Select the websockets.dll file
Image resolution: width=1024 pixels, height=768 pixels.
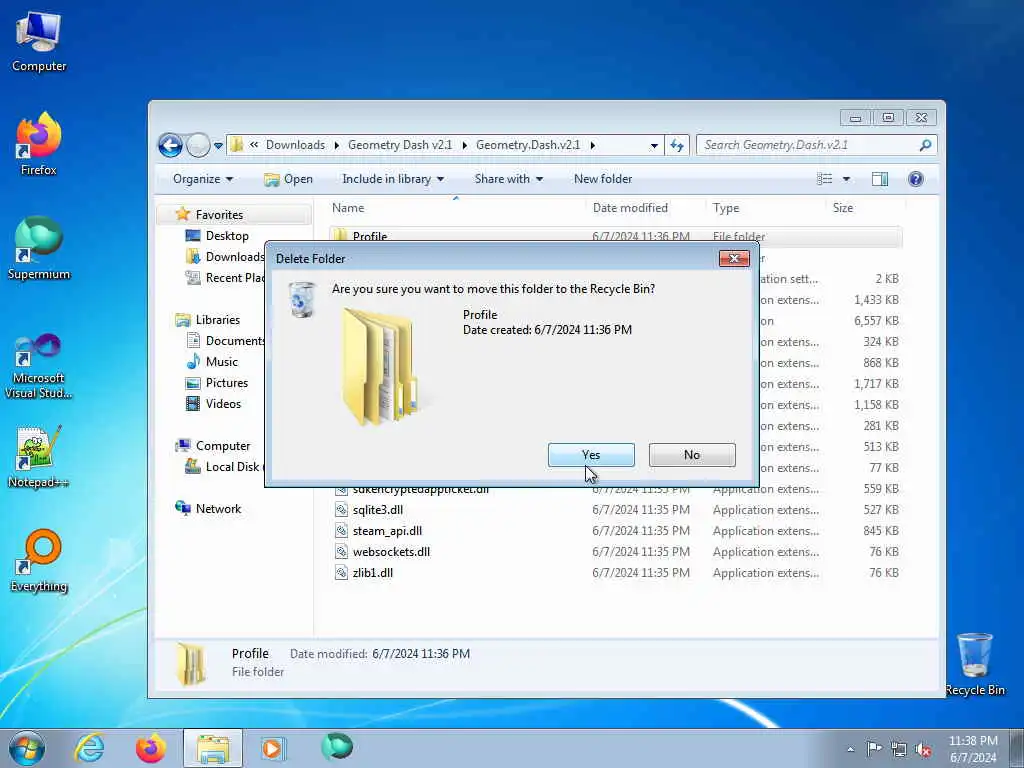point(391,551)
